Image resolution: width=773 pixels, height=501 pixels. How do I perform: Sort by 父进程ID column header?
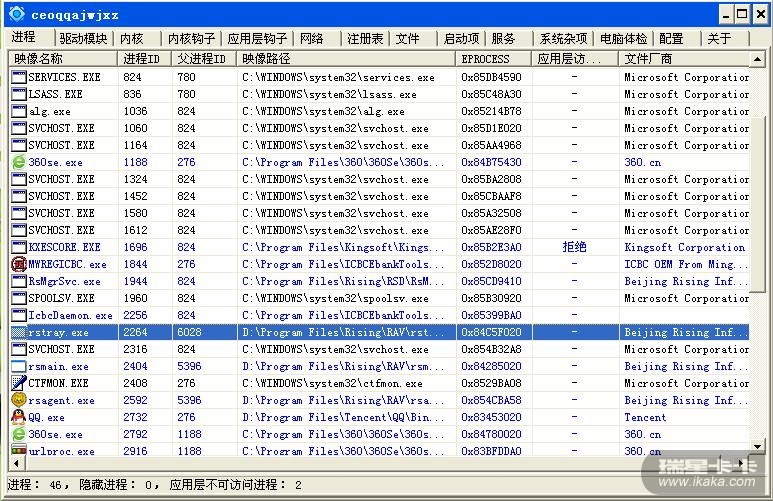(204, 59)
